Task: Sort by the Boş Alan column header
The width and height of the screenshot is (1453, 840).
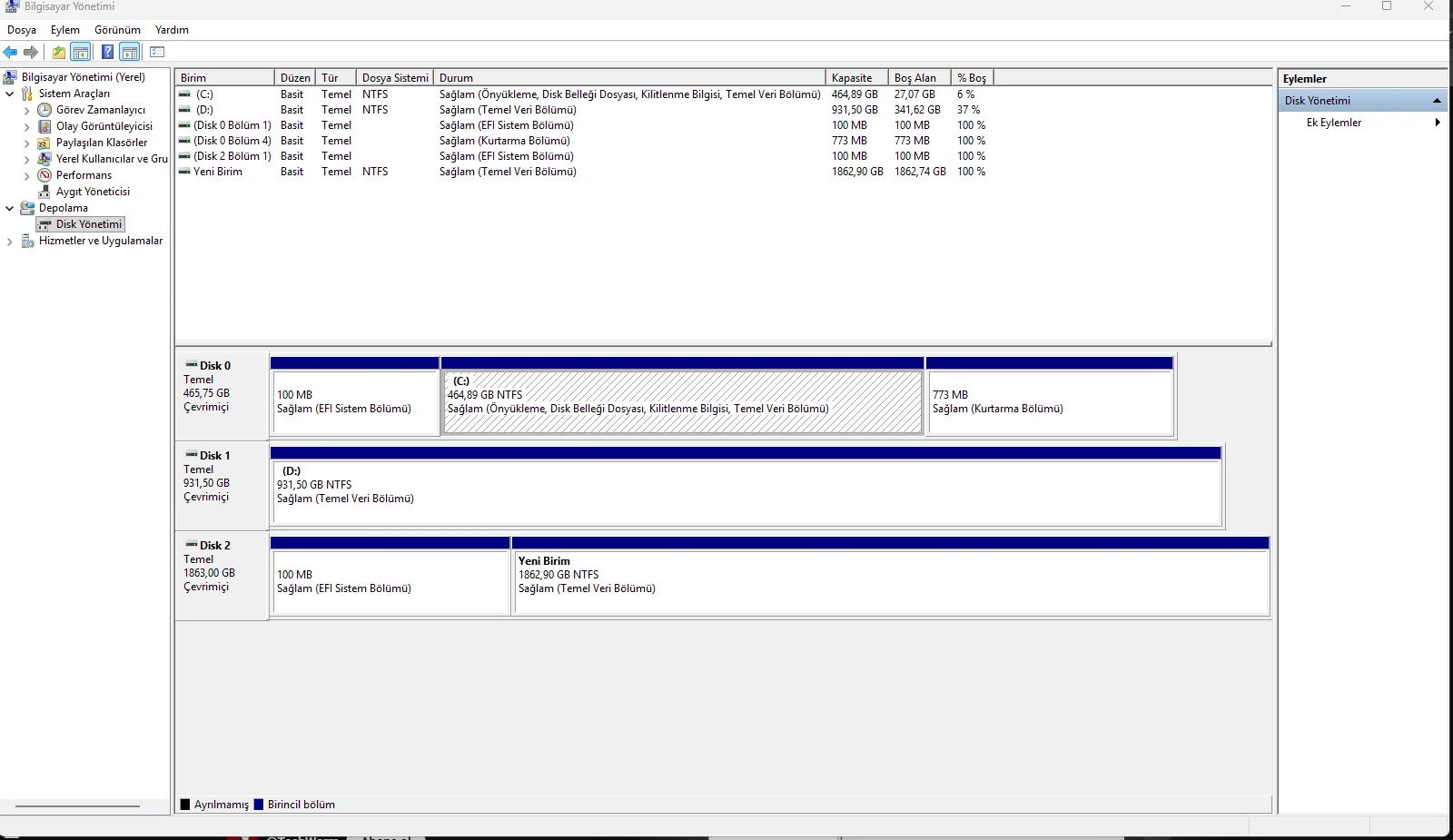Action: pyautogui.click(x=919, y=78)
